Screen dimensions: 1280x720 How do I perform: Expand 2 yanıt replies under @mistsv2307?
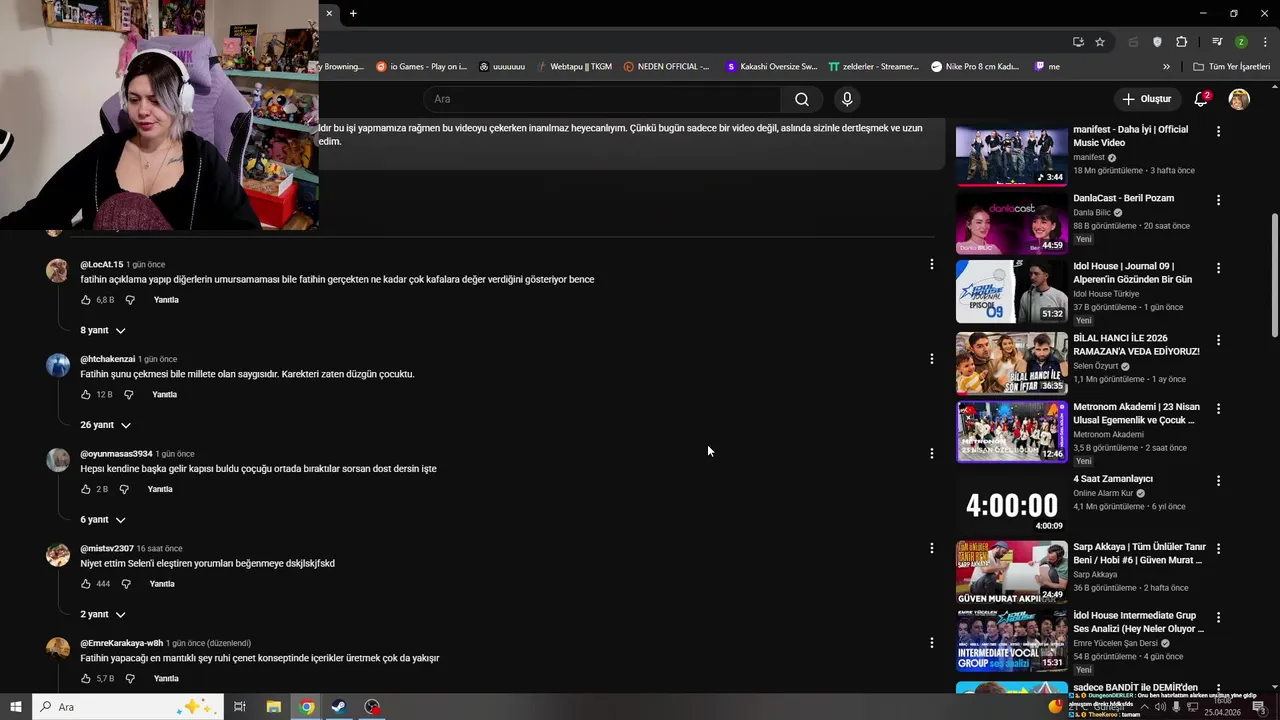(x=103, y=614)
